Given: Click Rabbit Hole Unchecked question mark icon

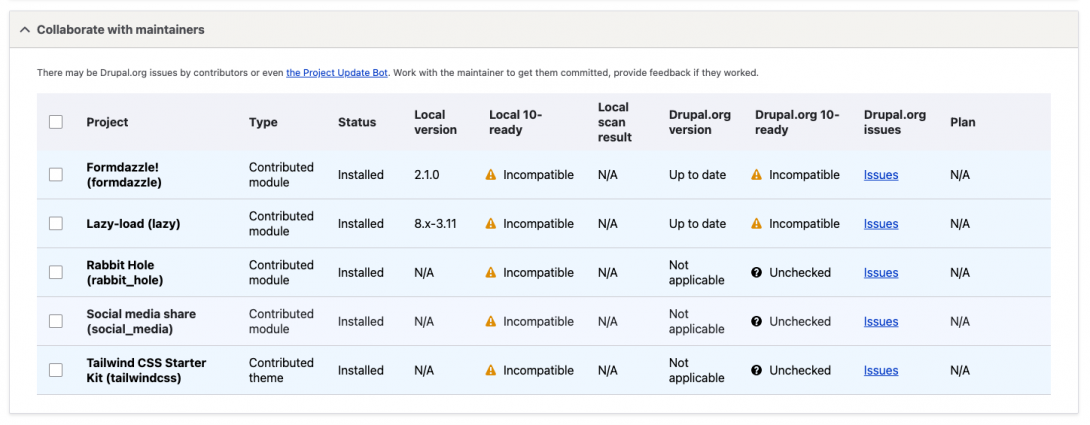Looking at the screenshot, I should pos(757,273).
